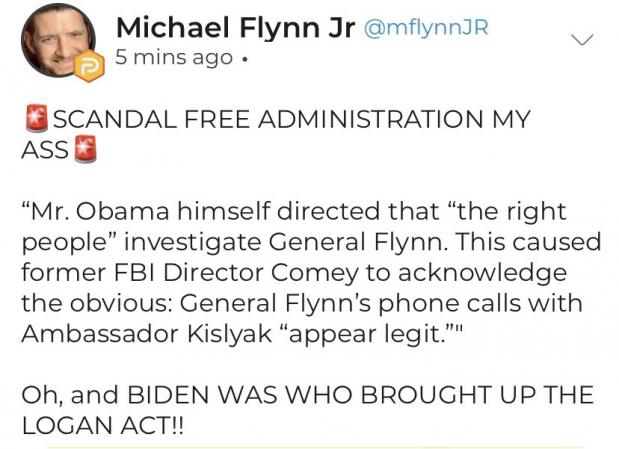Click the dot separator after the timestamp
The height and width of the screenshot is (449, 619).
245,60
